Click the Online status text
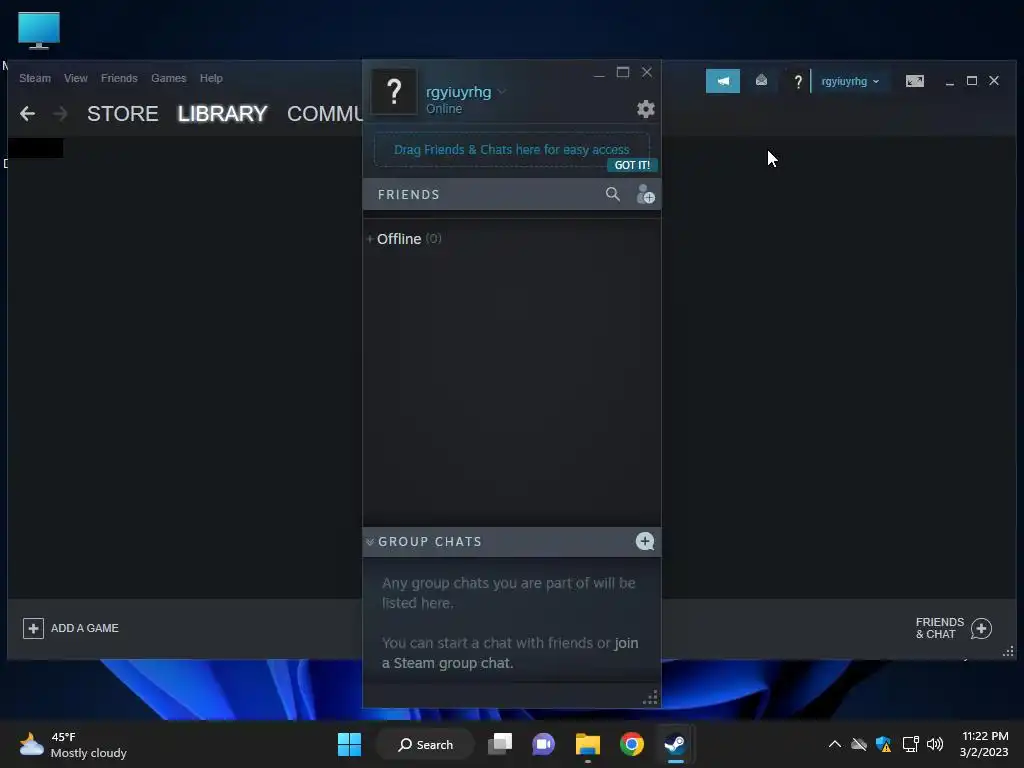Screen dimensions: 1024x768 (x=444, y=109)
